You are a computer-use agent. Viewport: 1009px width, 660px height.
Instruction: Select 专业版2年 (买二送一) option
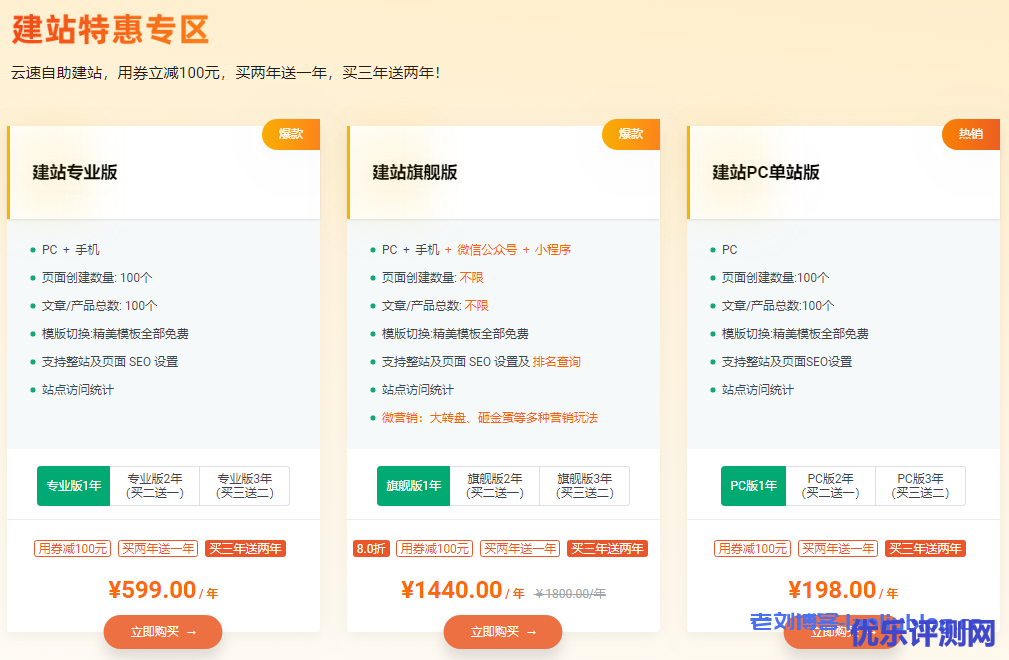(x=155, y=486)
